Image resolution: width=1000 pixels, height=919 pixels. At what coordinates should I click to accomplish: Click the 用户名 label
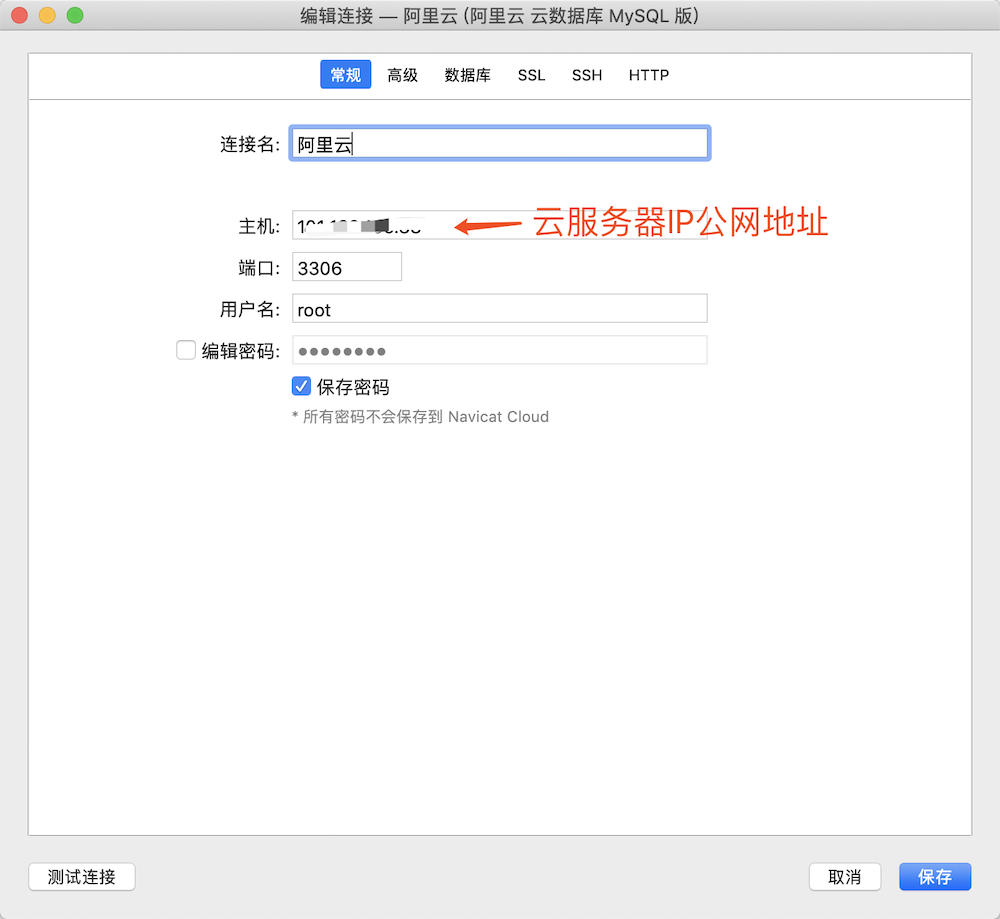pos(250,309)
